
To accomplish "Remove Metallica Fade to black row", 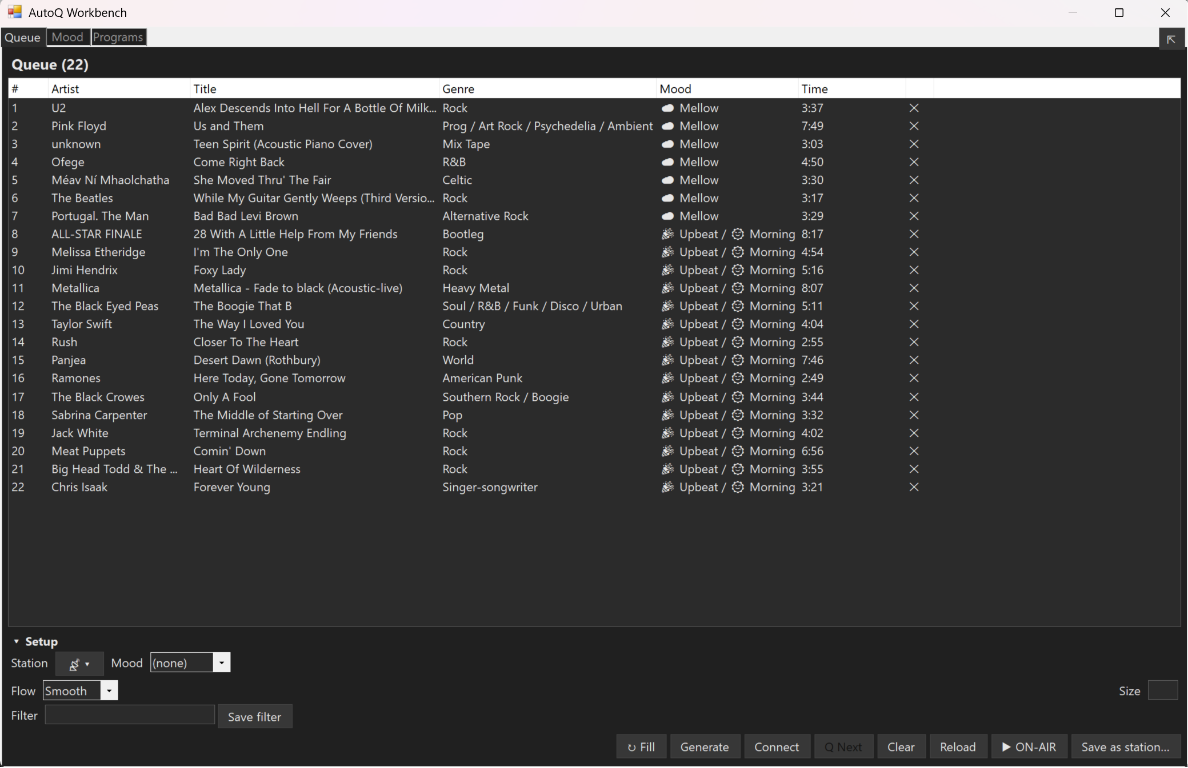I will 914,289.
